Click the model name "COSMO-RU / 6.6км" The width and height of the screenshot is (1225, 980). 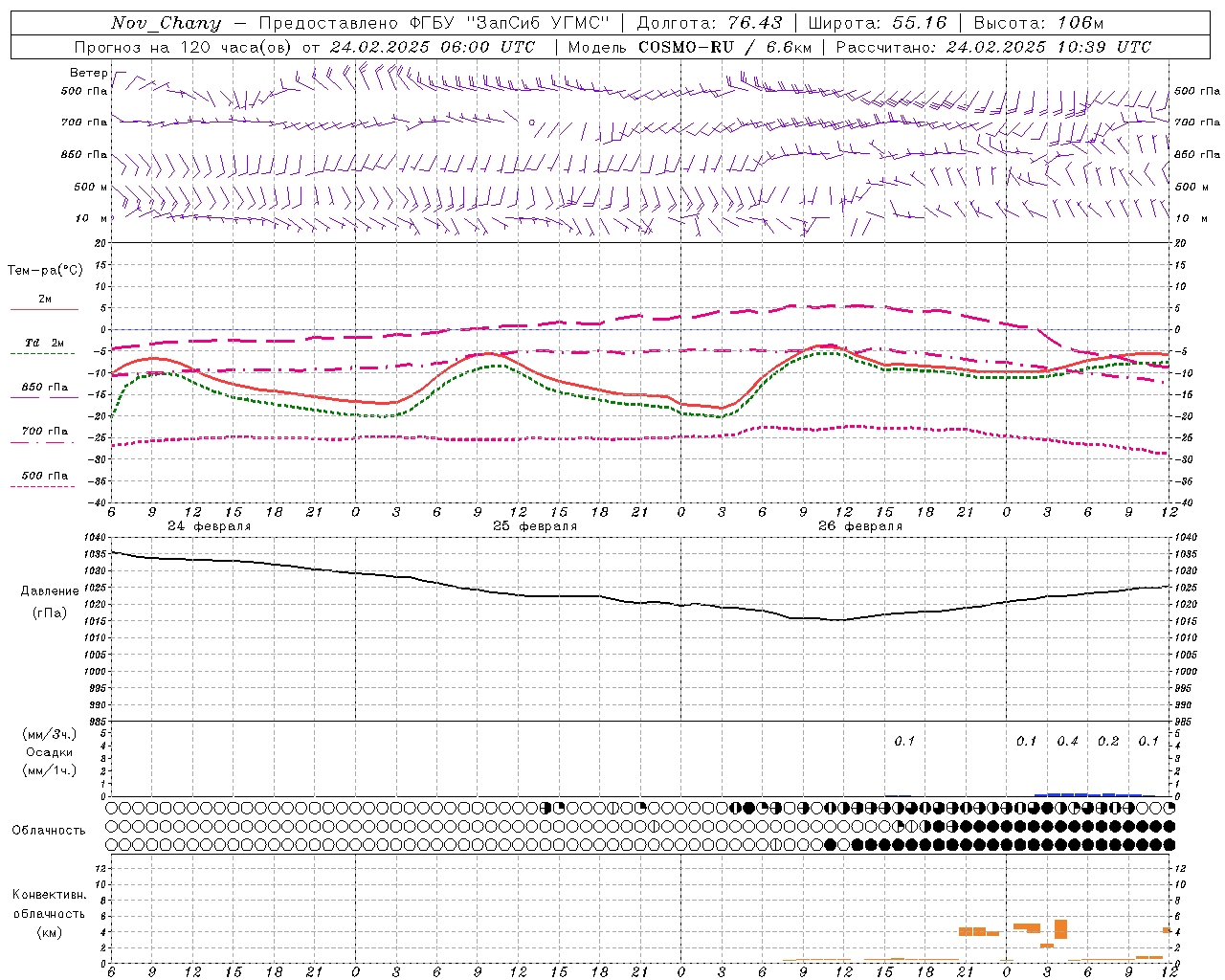(x=725, y=47)
